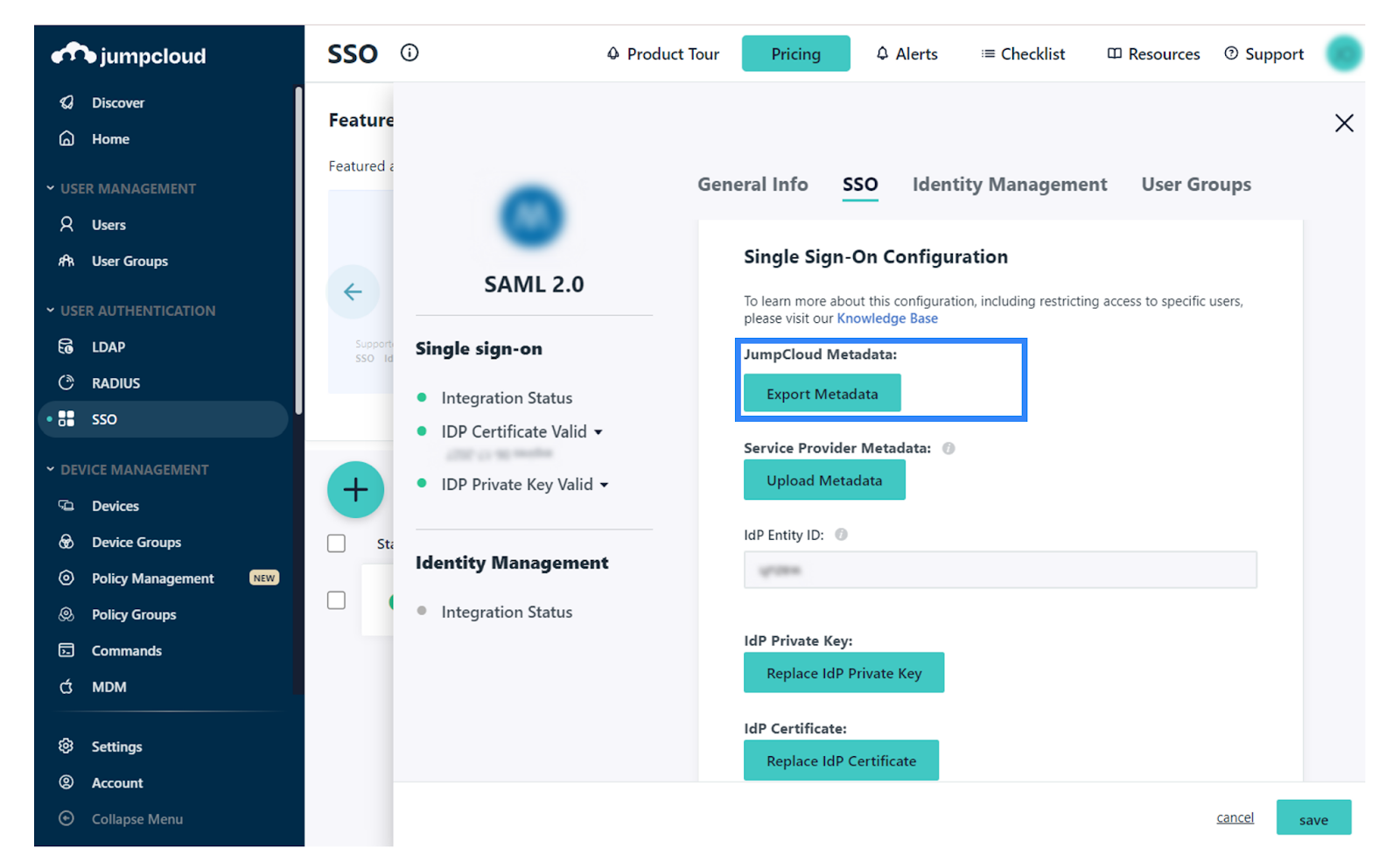Toggle the first application row checkbox
The image size is (1400, 862).
tap(336, 600)
